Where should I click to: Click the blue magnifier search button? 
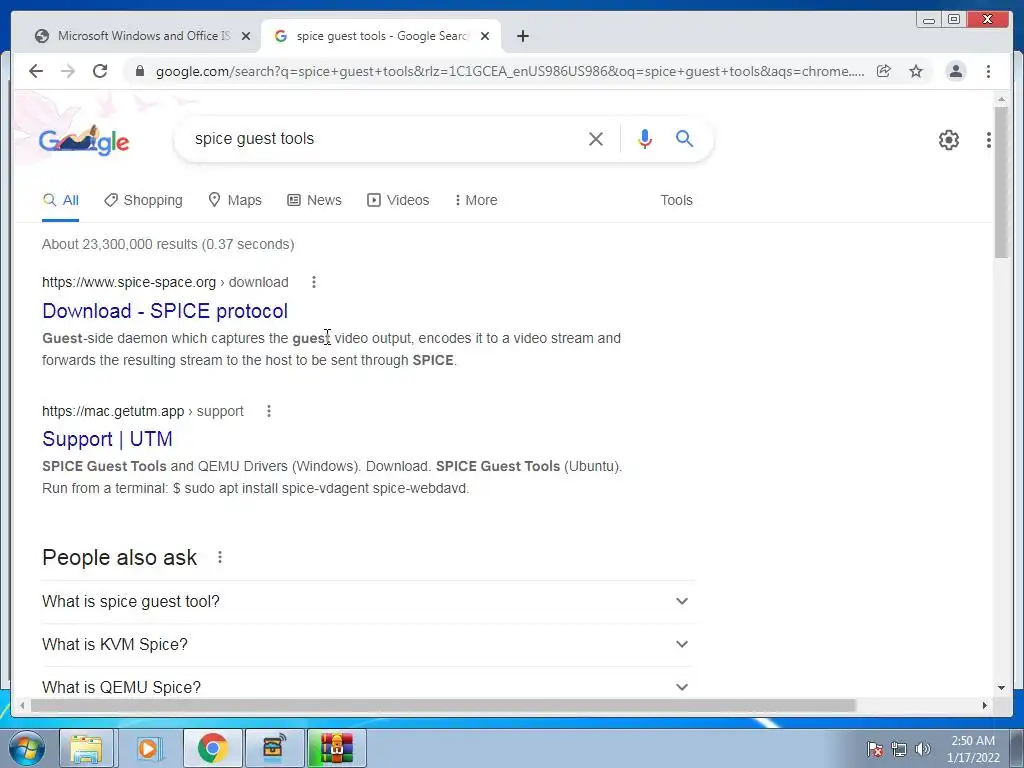point(684,138)
